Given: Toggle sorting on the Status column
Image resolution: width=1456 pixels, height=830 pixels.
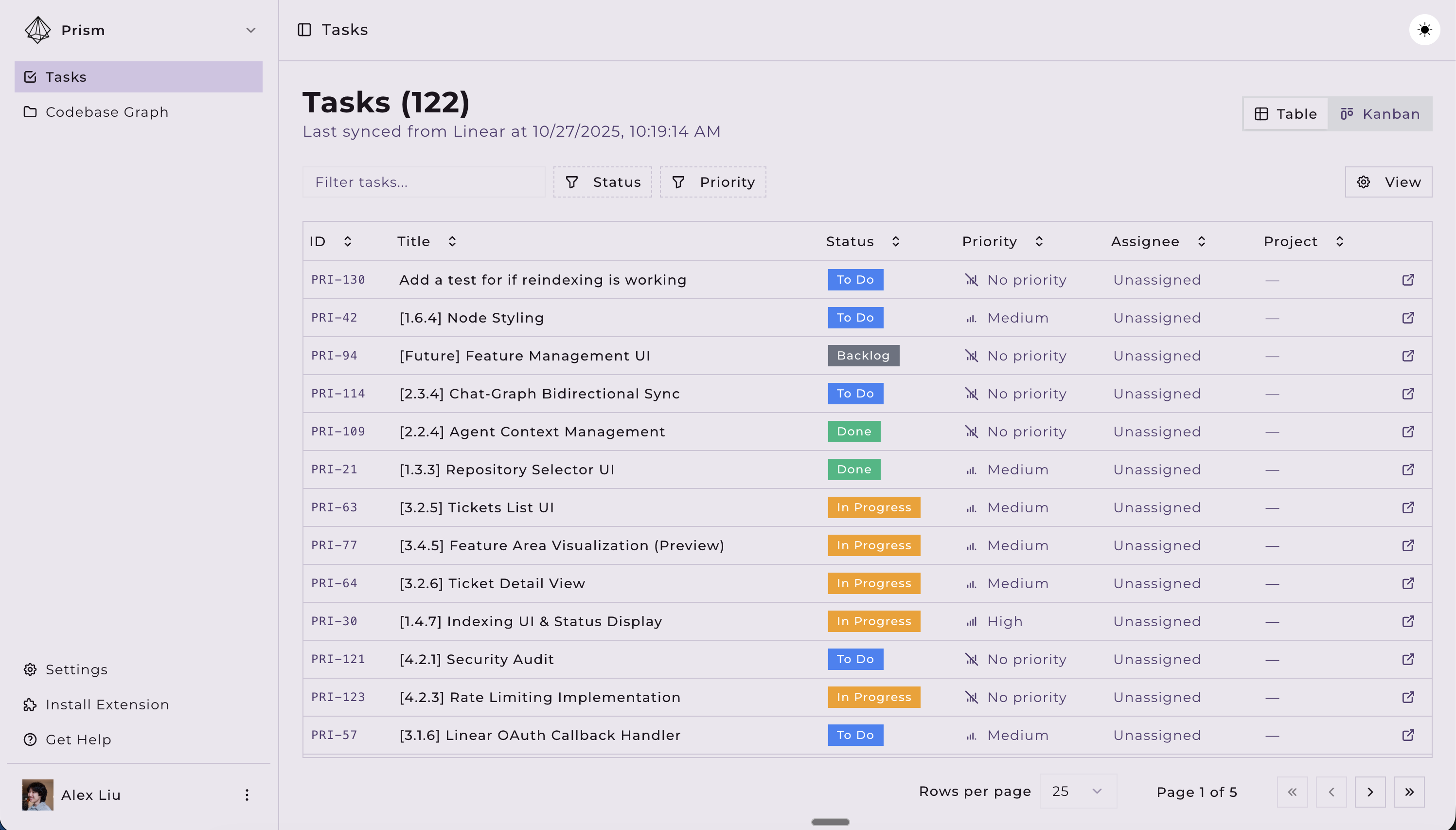Looking at the screenshot, I should pos(895,241).
